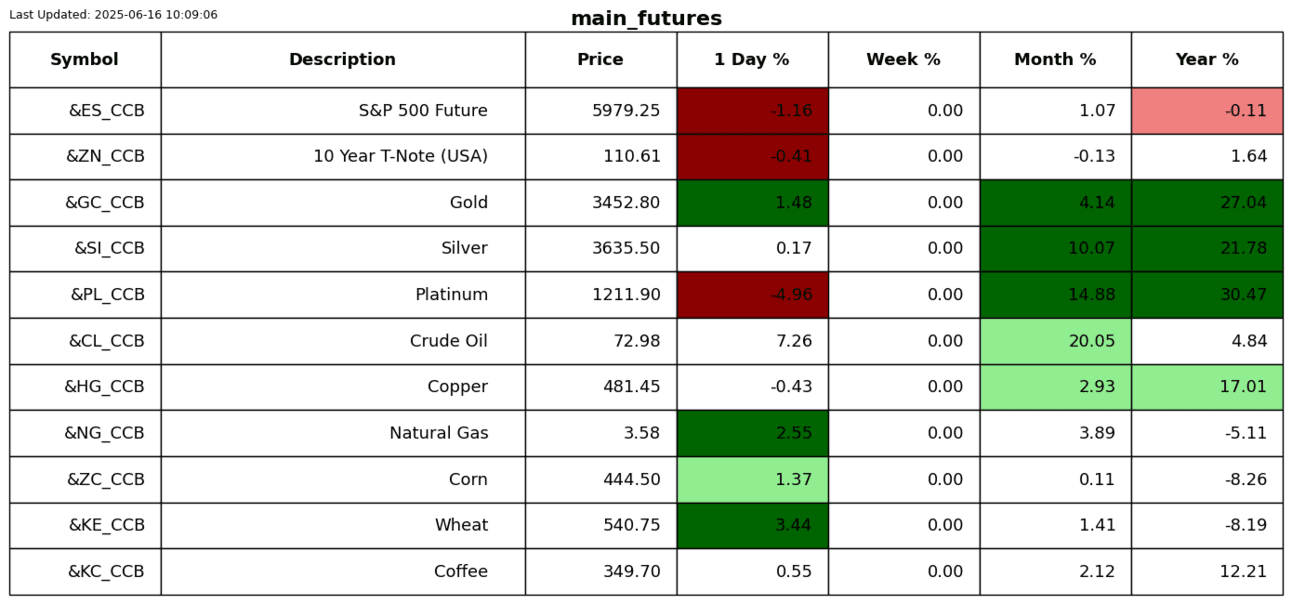Click the Wheat 3.44 daily change cell
The image size is (1292, 604).
pyautogui.click(x=752, y=525)
